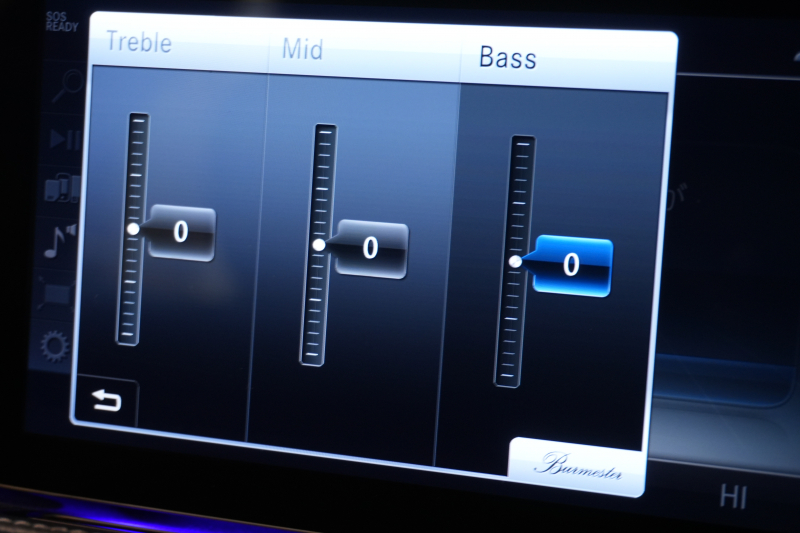This screenshot has width=800, height=533.
Task: Tap the Burmester logo tab
Action: [577, 466]
